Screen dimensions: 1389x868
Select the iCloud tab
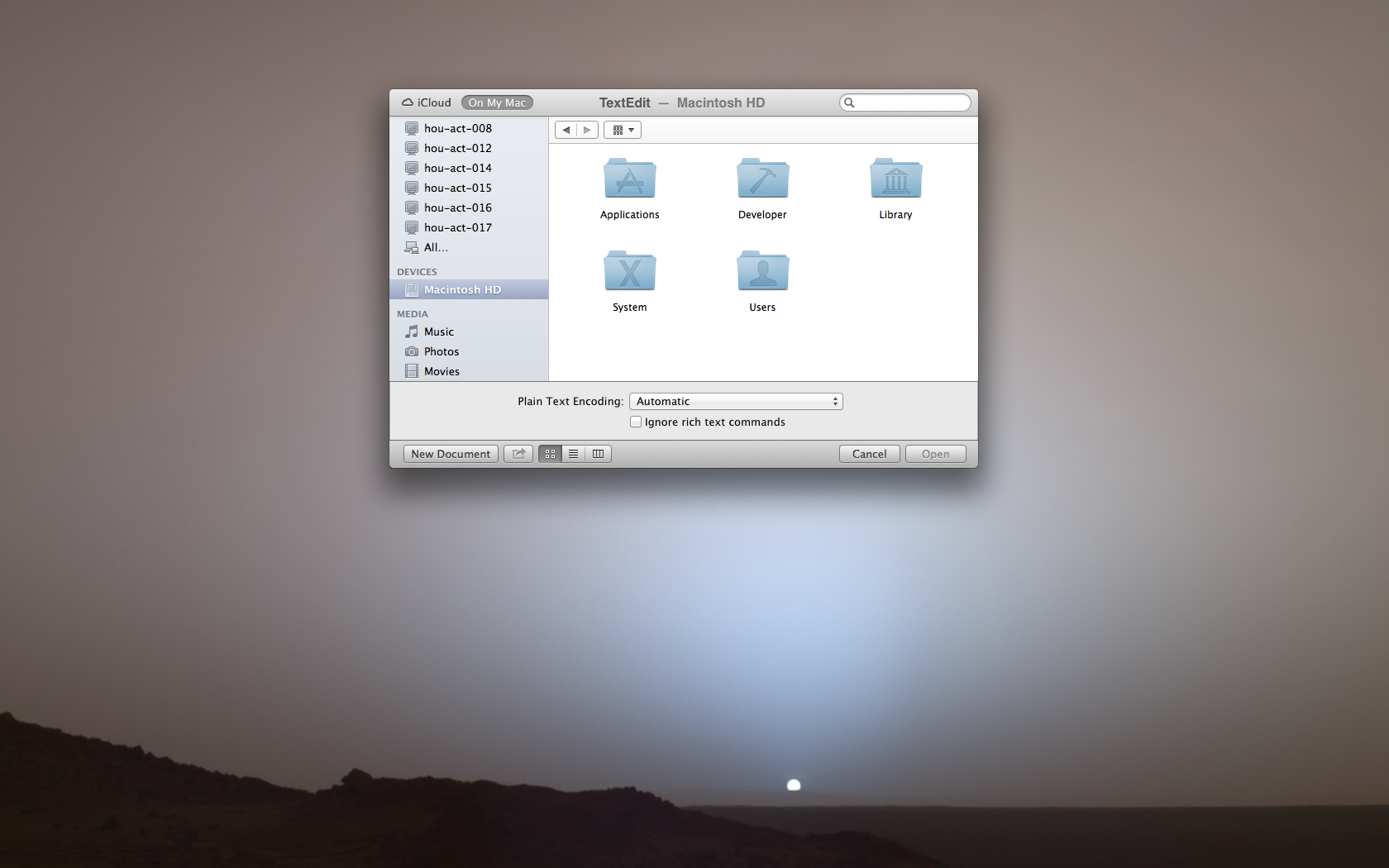click(x=427, y=103)
